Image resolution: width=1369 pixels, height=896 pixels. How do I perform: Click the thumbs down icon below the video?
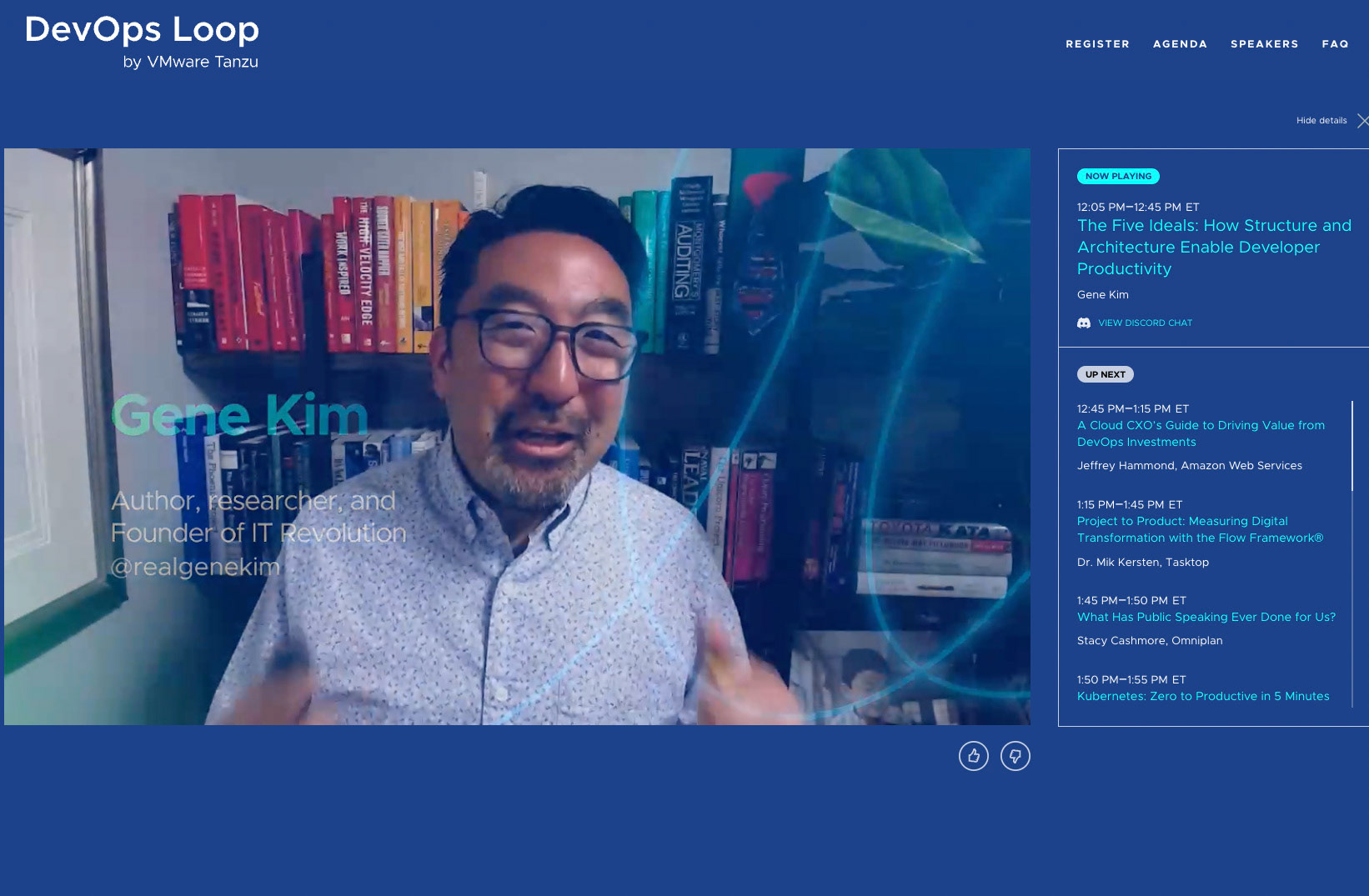point(1015,756)
